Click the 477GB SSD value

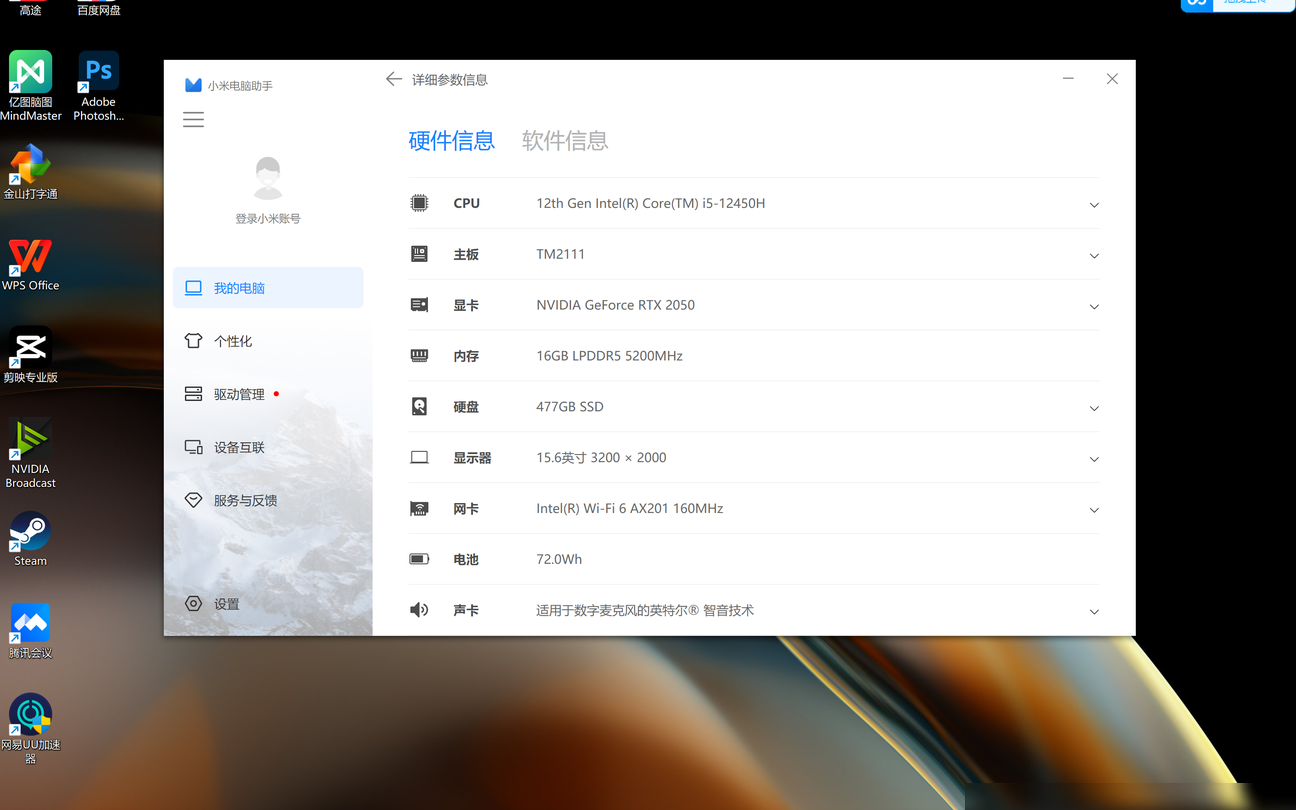[x=569, y=407]
